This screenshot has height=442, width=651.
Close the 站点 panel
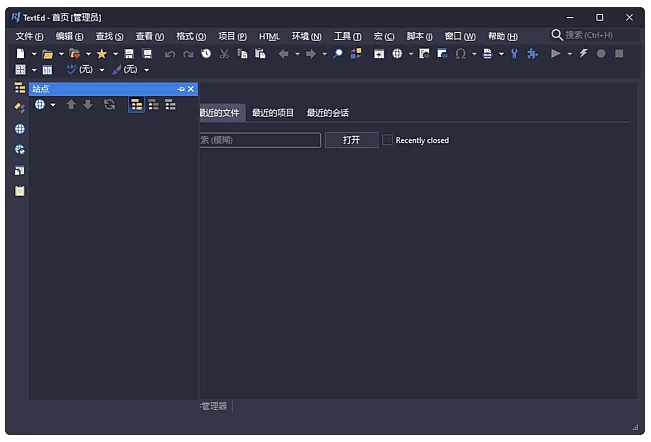[192, 89]
